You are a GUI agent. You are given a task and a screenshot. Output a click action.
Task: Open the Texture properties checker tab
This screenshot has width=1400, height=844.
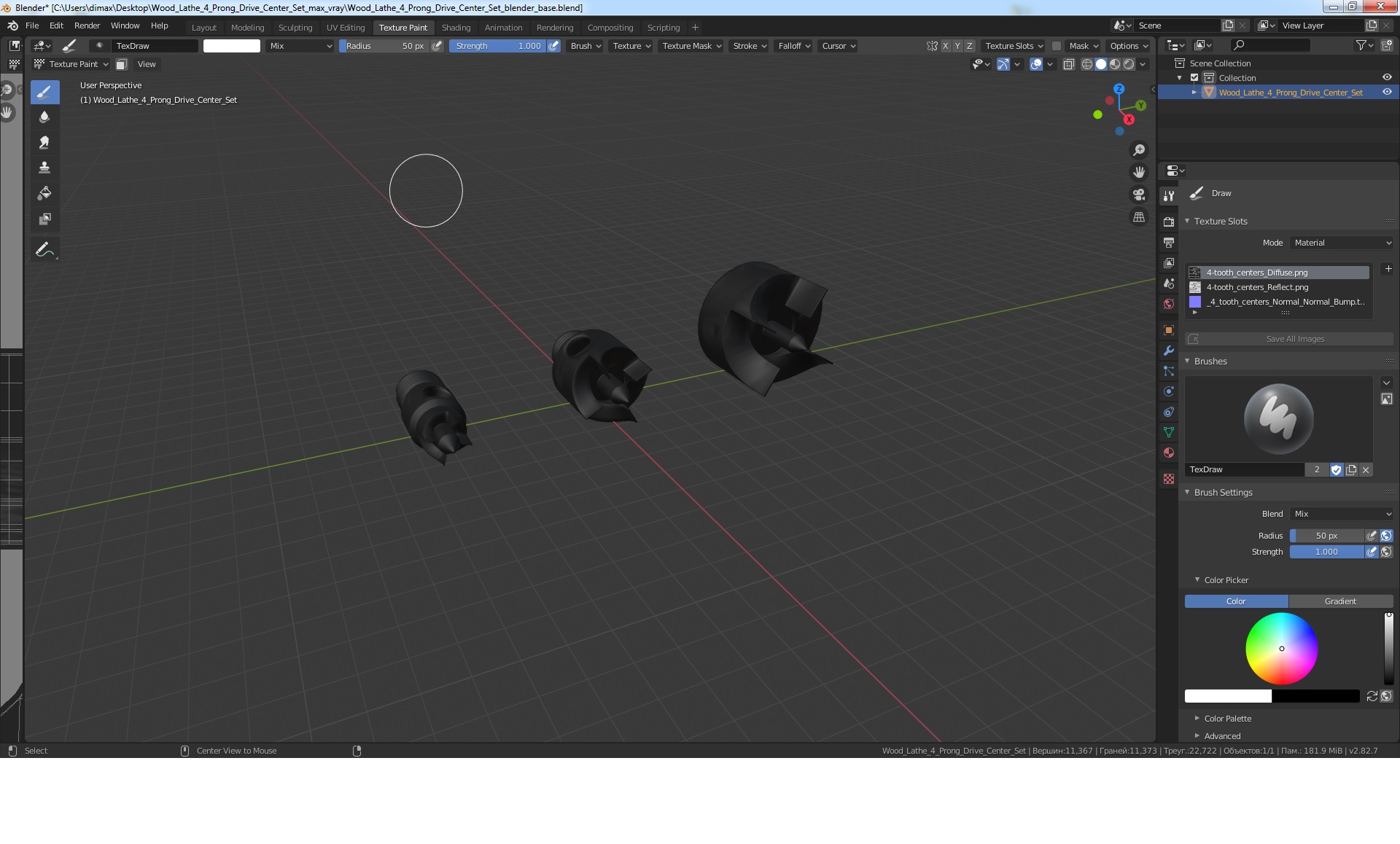point(1169,479)
